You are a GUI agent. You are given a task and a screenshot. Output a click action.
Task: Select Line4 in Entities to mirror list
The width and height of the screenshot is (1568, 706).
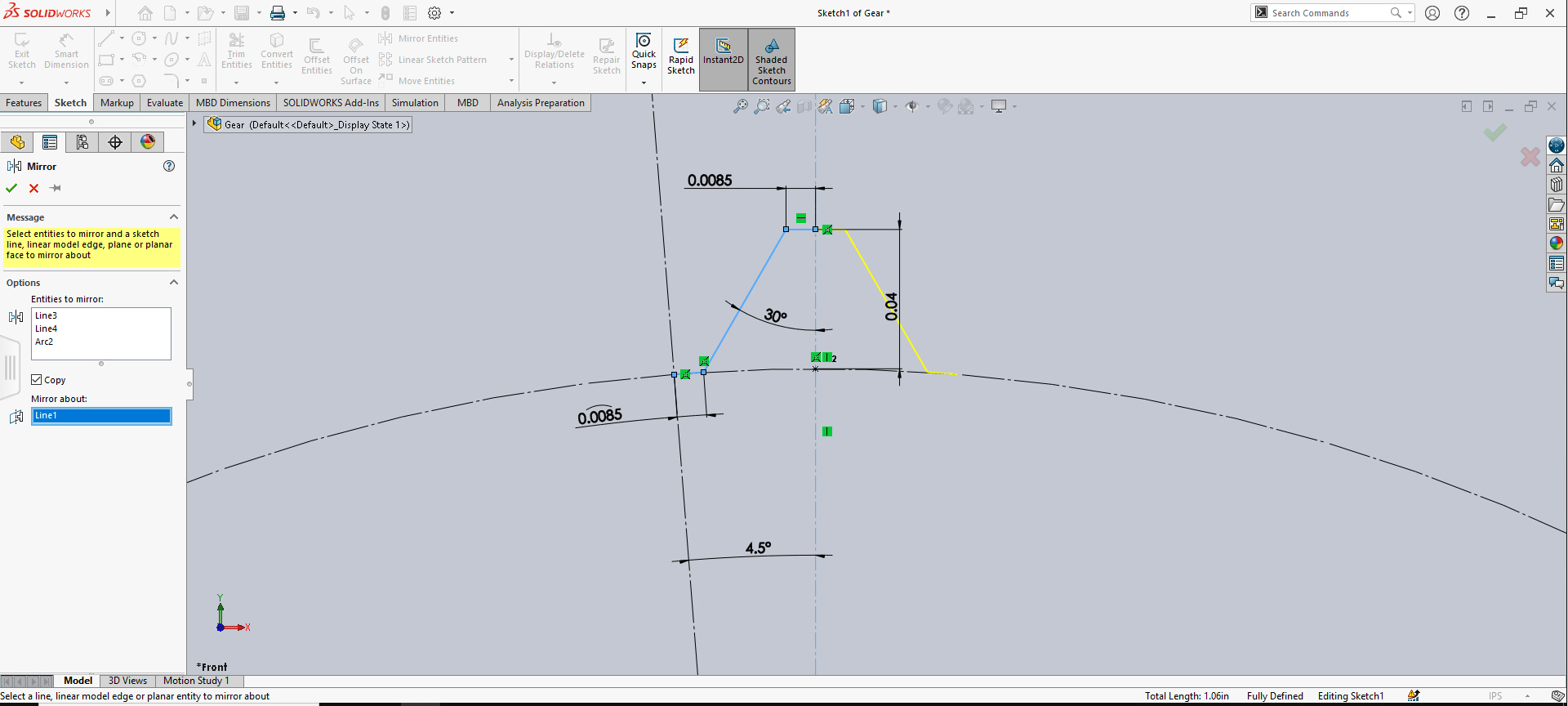pyautogui.click(x=47, y=328)
